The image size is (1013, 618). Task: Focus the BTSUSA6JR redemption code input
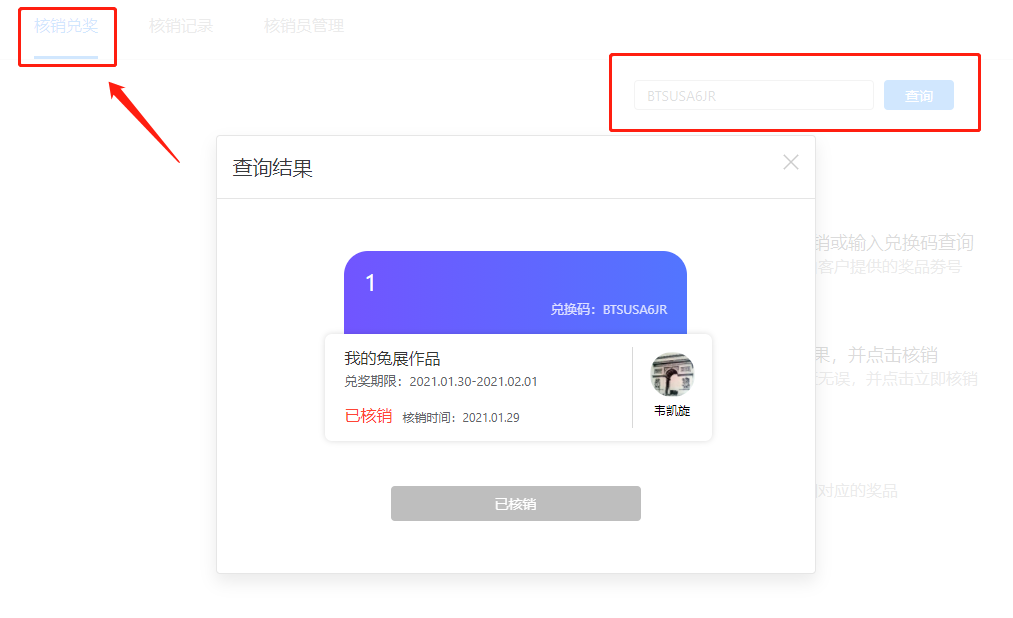[x=754, y=96]
